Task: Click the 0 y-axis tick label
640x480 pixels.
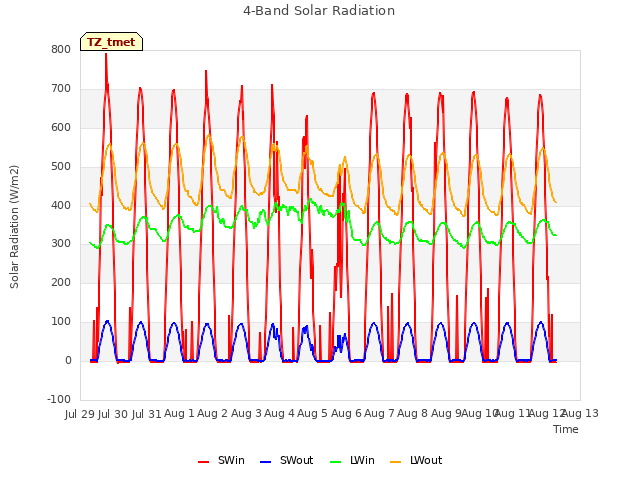Action: pos(68,361)
